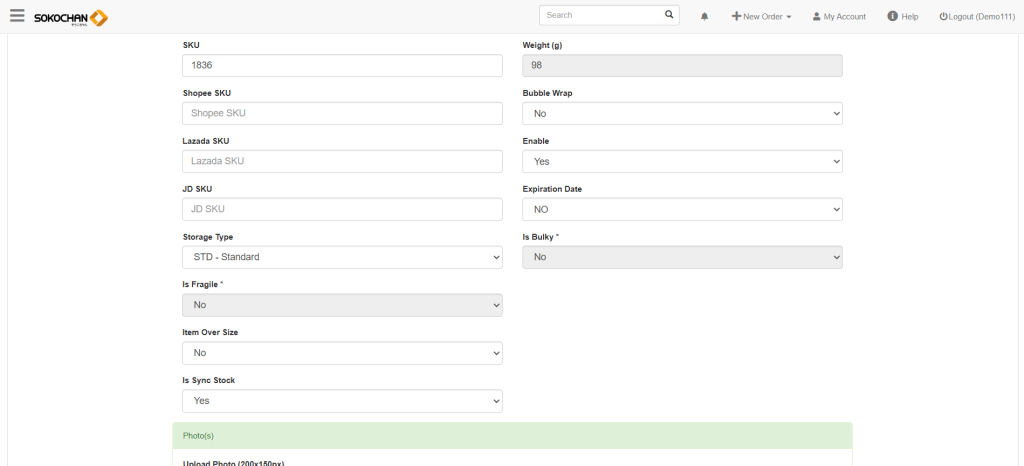
Task: Focus the top search box
Action: tap(600, 15)
